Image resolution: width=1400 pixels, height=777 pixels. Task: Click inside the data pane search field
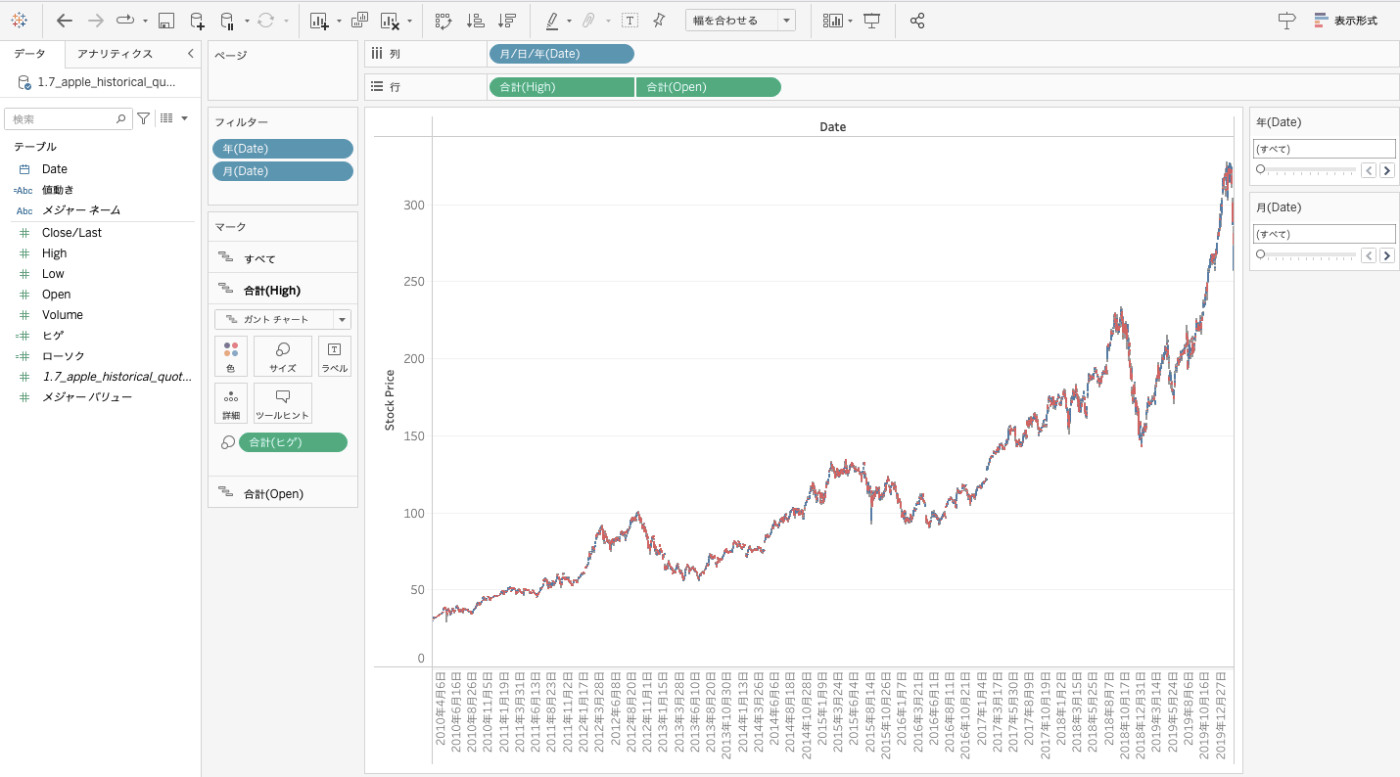point(62,118)
